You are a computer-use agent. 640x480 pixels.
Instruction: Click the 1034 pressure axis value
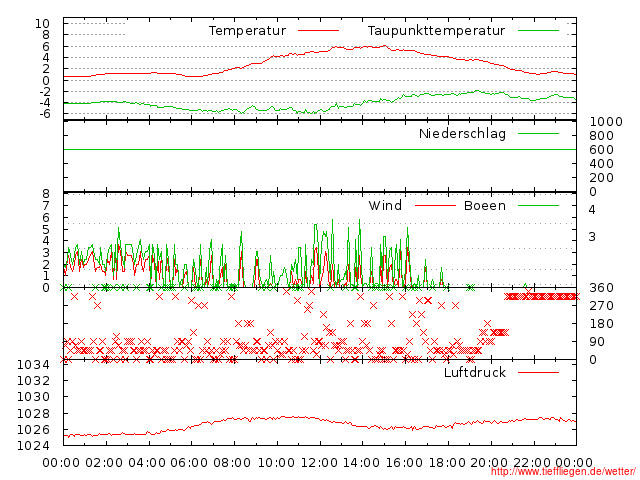click(33, 364)
